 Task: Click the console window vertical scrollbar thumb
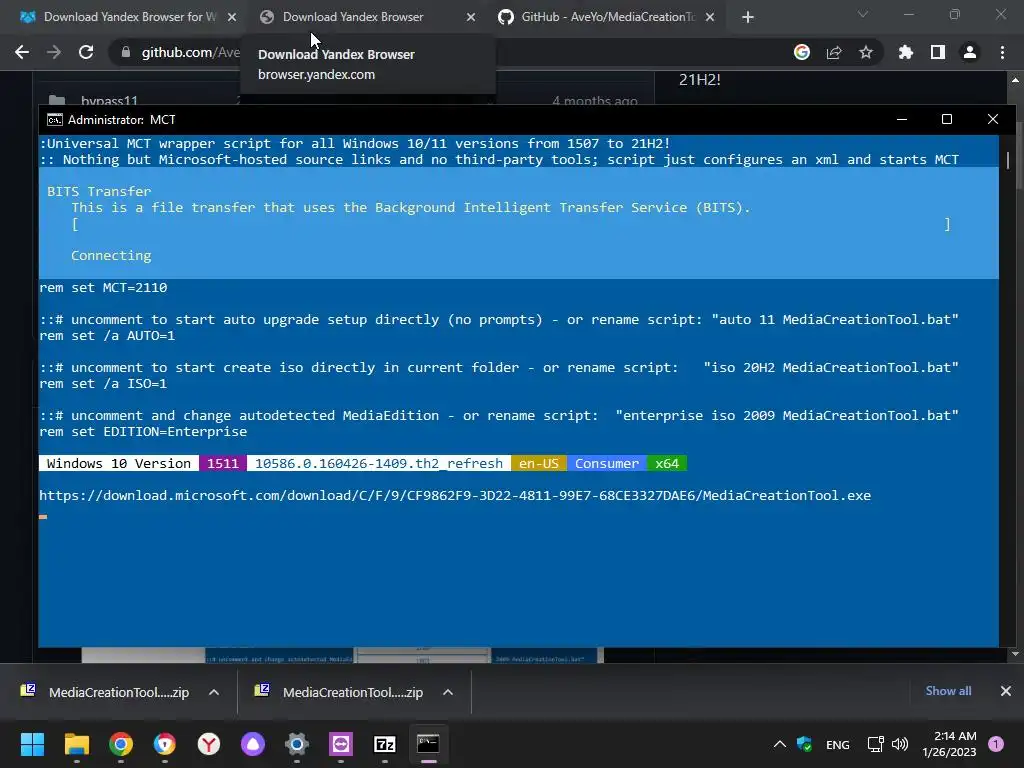(1008, 161)
